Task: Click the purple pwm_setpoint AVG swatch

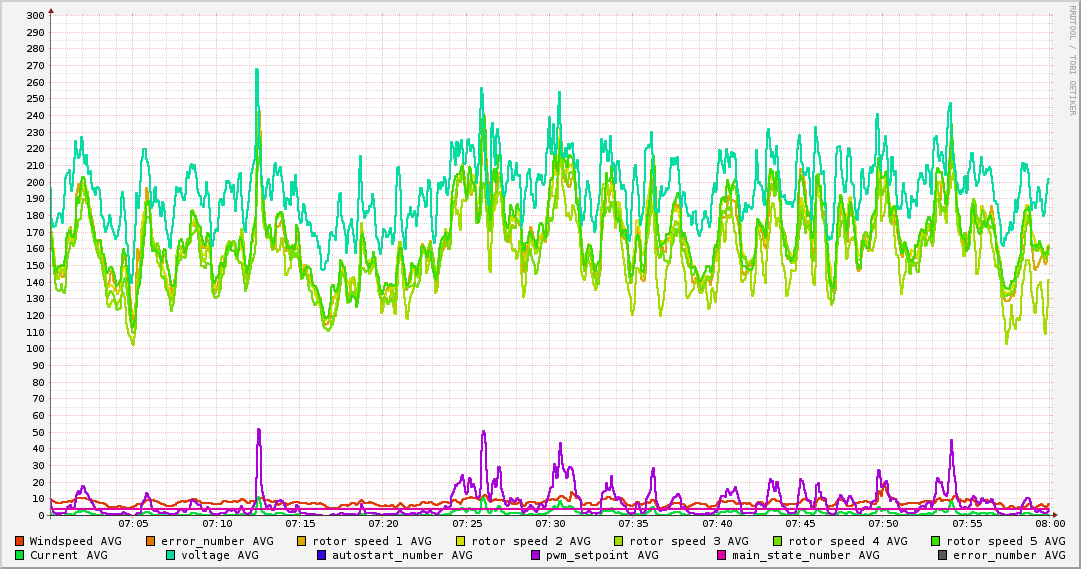Action: (535, 555)
